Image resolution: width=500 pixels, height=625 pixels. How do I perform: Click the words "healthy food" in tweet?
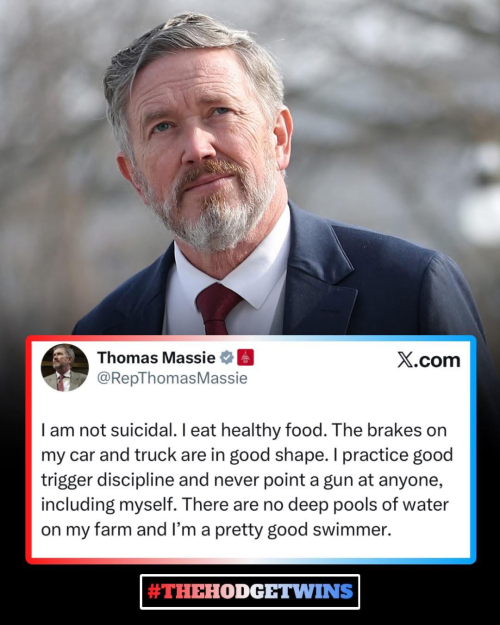click(272, 430)
